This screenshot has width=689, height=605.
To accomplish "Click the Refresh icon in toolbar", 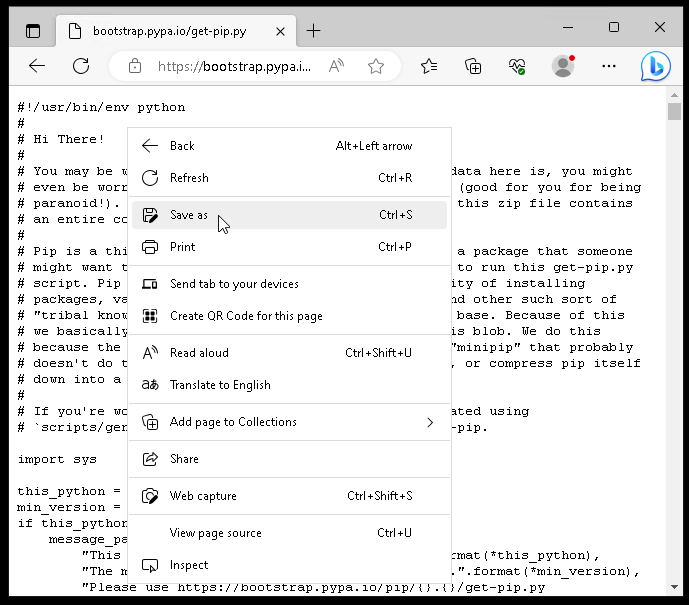I will (x=81, y=66).
